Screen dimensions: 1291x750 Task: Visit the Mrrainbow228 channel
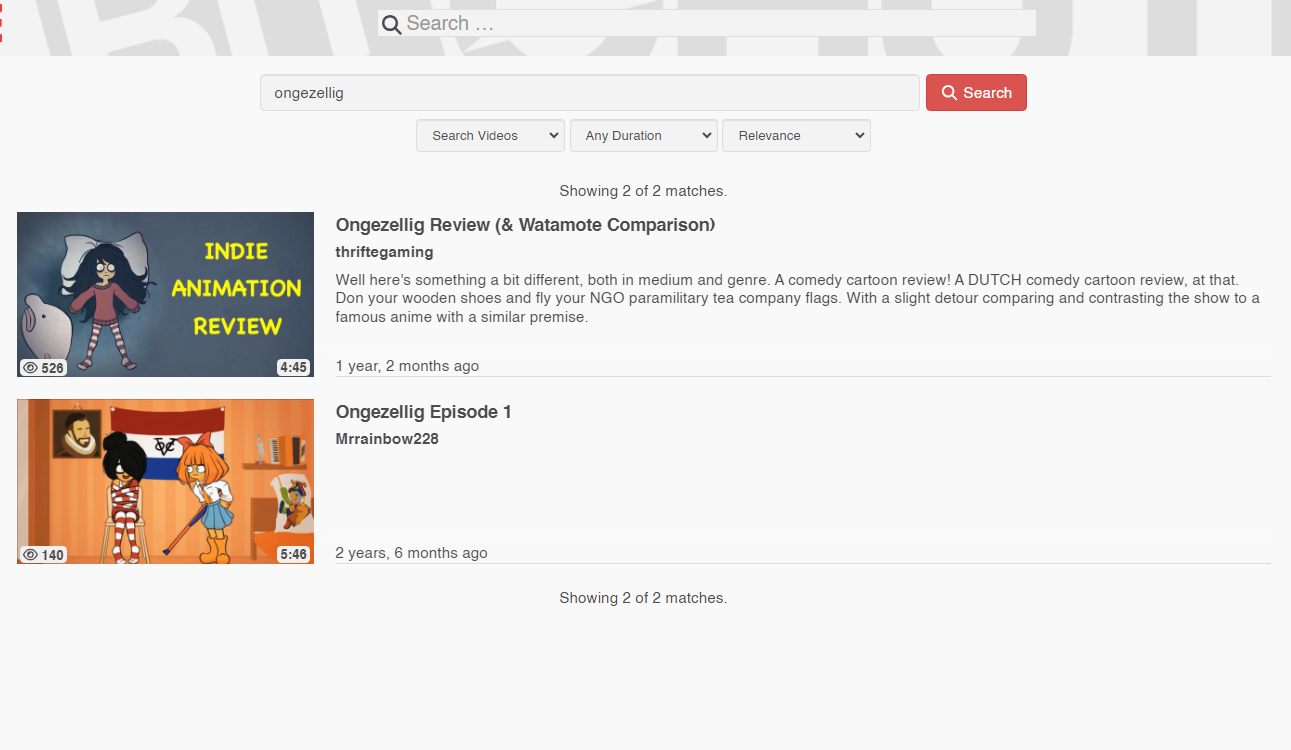[387, 439]
